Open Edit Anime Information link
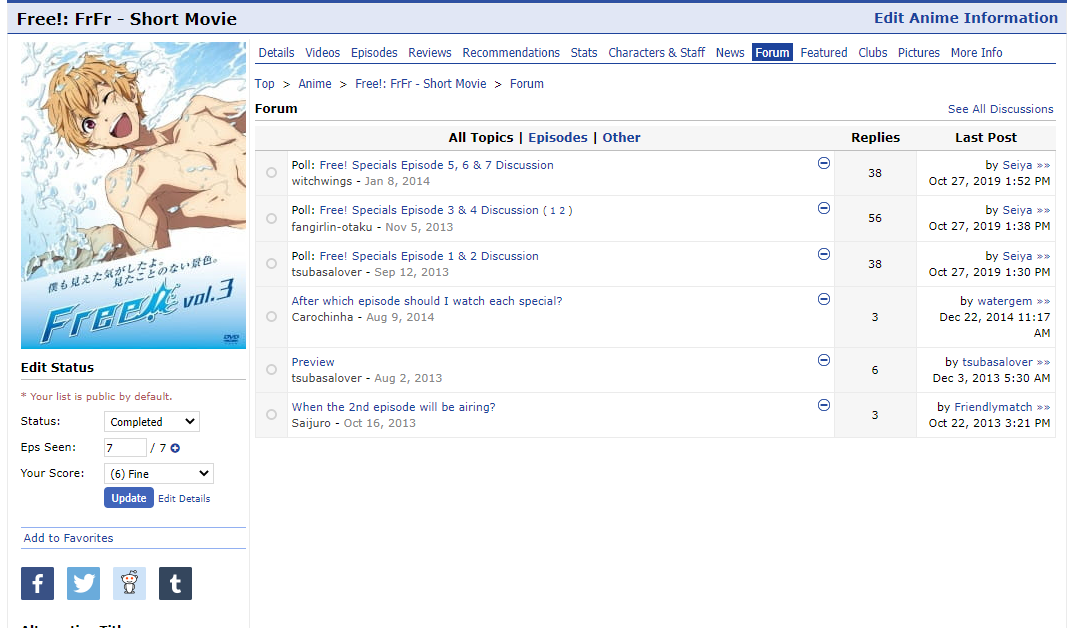The image size is (1086, 628). click(x=965, y=18)
